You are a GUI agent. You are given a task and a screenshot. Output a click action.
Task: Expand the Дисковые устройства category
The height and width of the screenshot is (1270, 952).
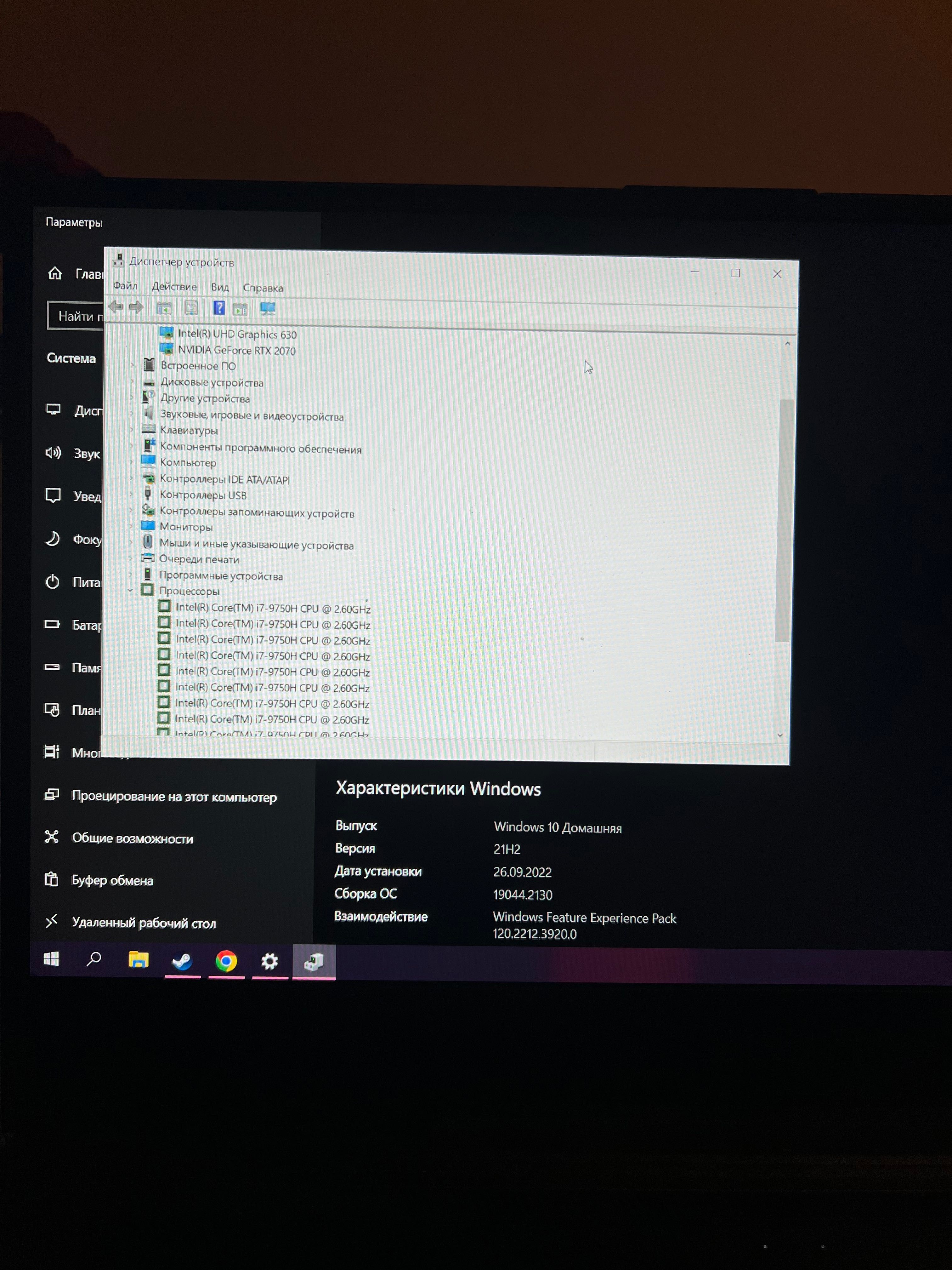pyautogui.click(x=132, y=381)
